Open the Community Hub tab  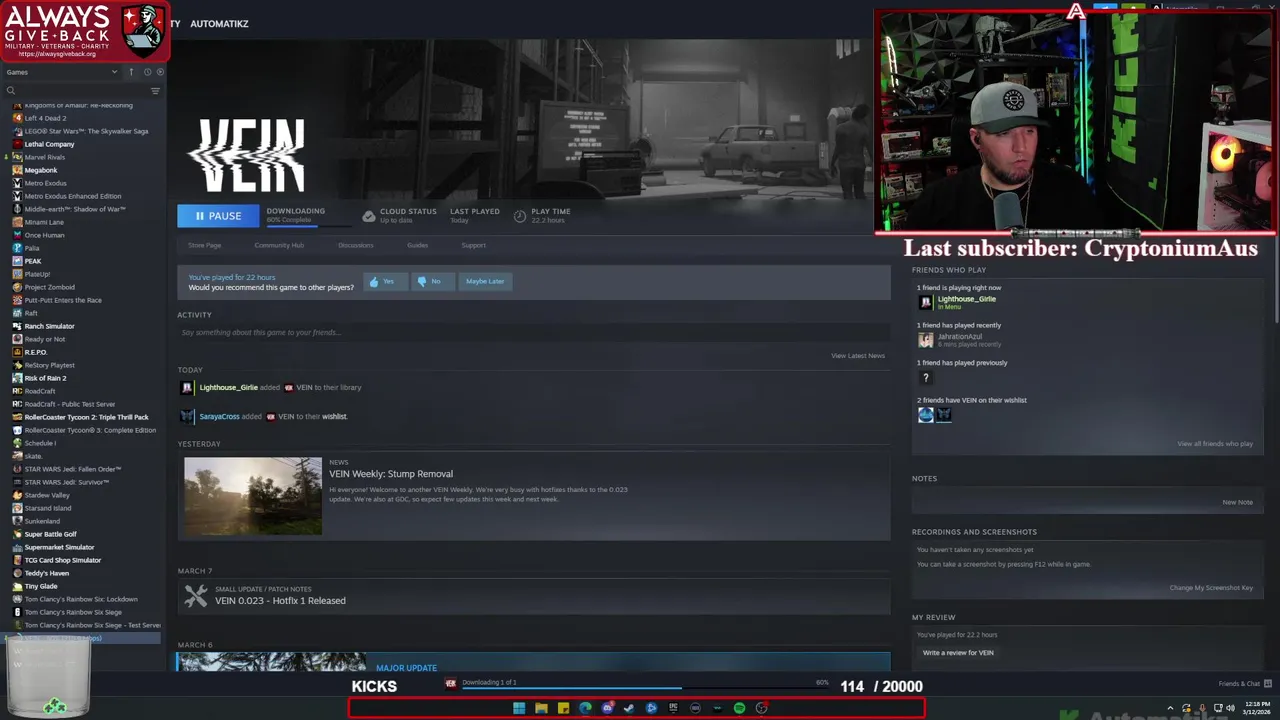279,245
